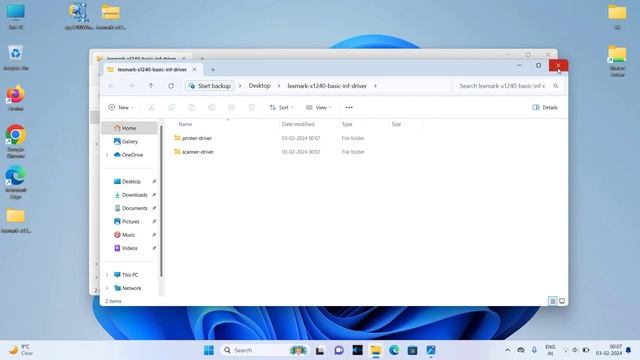Image resolution: width=640 pixels, height=360 pixels.
Task: Open Microsoft Edge from taskbar
Action: pyautogui.click(x=394, y=350)
